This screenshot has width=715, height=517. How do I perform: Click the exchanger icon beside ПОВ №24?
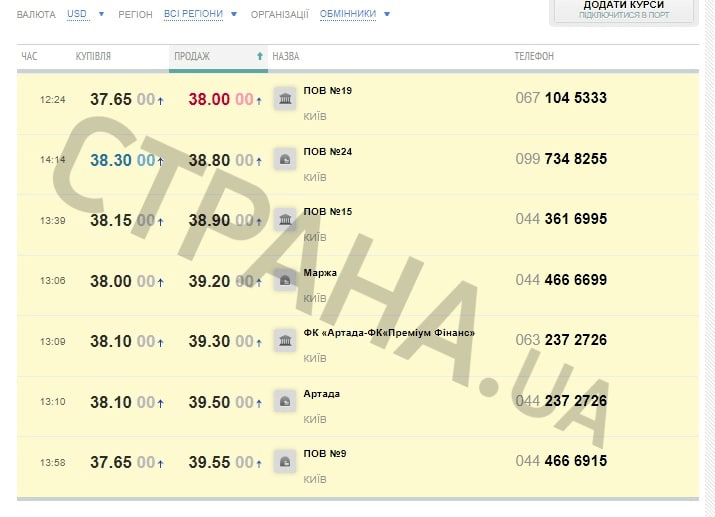click(285, 159)
